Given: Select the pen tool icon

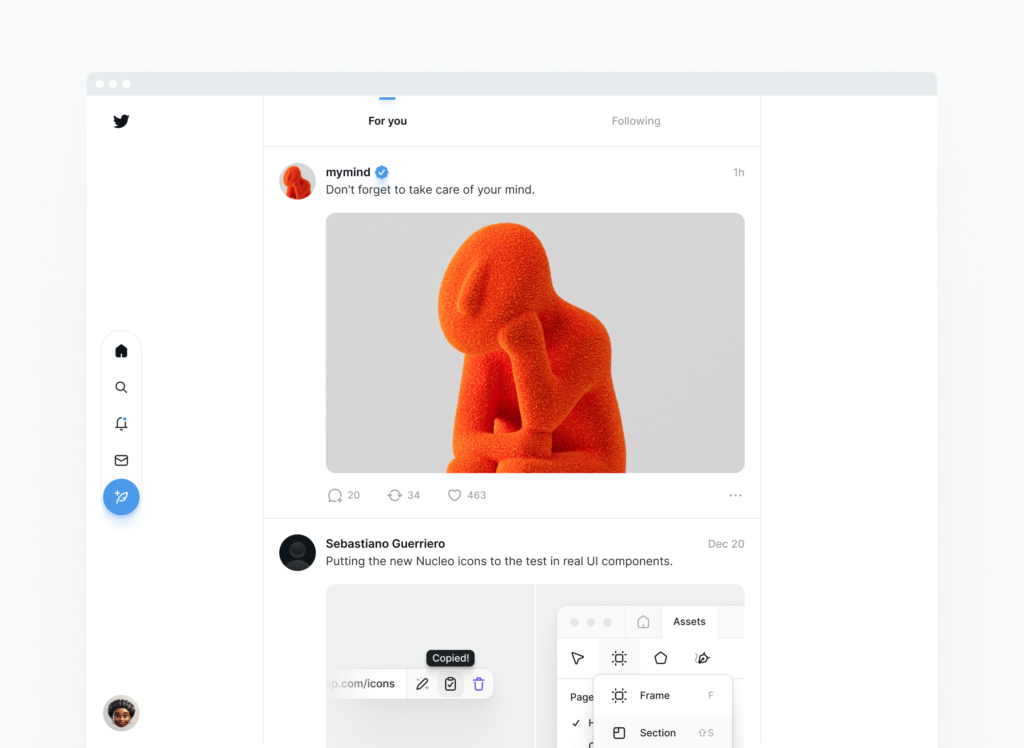Looking at the screenshot, I should pyautogui.click(x=702, y=658).
